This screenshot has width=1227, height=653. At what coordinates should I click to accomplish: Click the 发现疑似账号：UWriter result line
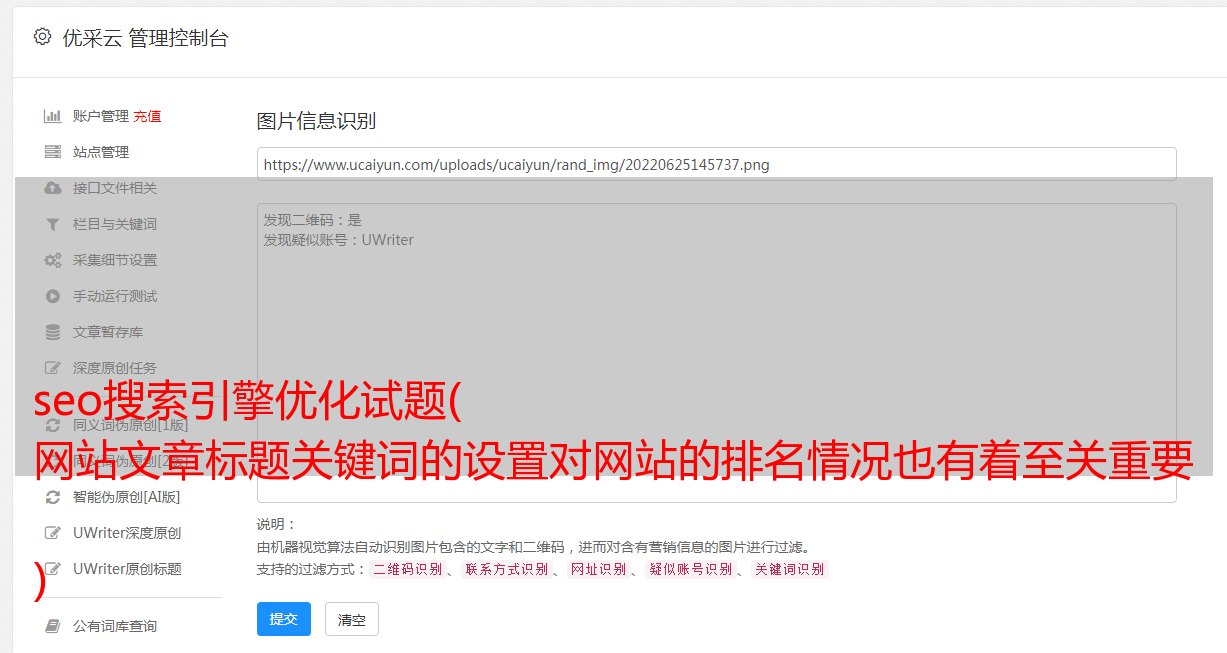[x=339, y=240]
